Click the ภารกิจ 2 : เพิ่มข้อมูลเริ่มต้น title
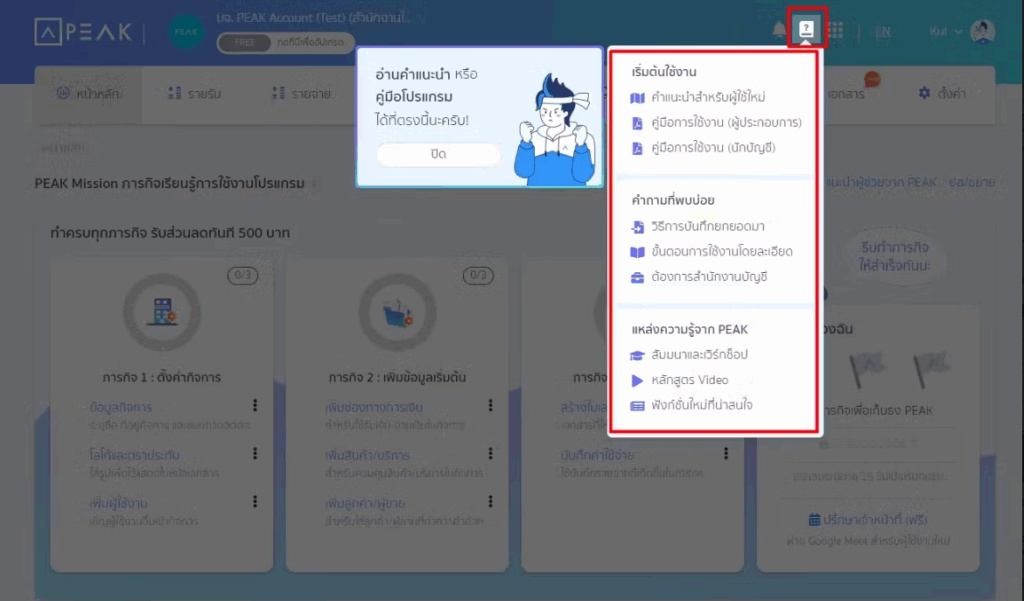 pyautogui.click(x=397, y=378)
